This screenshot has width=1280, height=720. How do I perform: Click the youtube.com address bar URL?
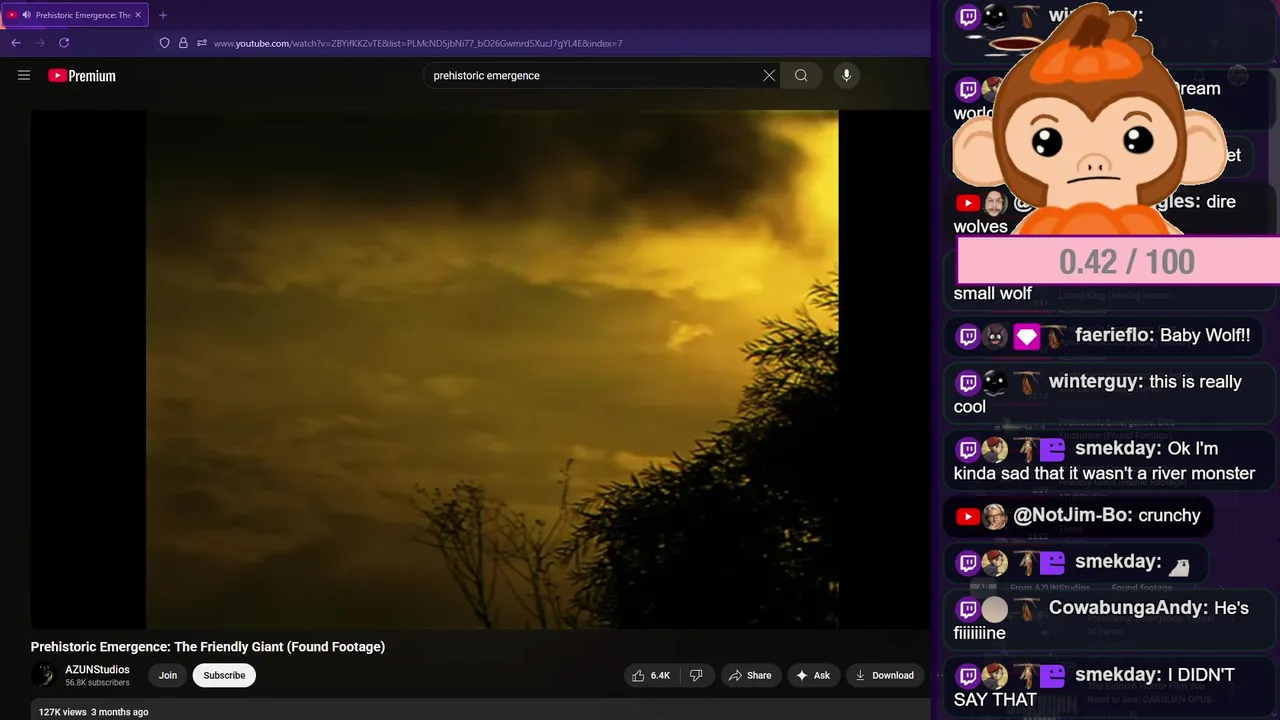pyautogui.click(x=418, y=43)
